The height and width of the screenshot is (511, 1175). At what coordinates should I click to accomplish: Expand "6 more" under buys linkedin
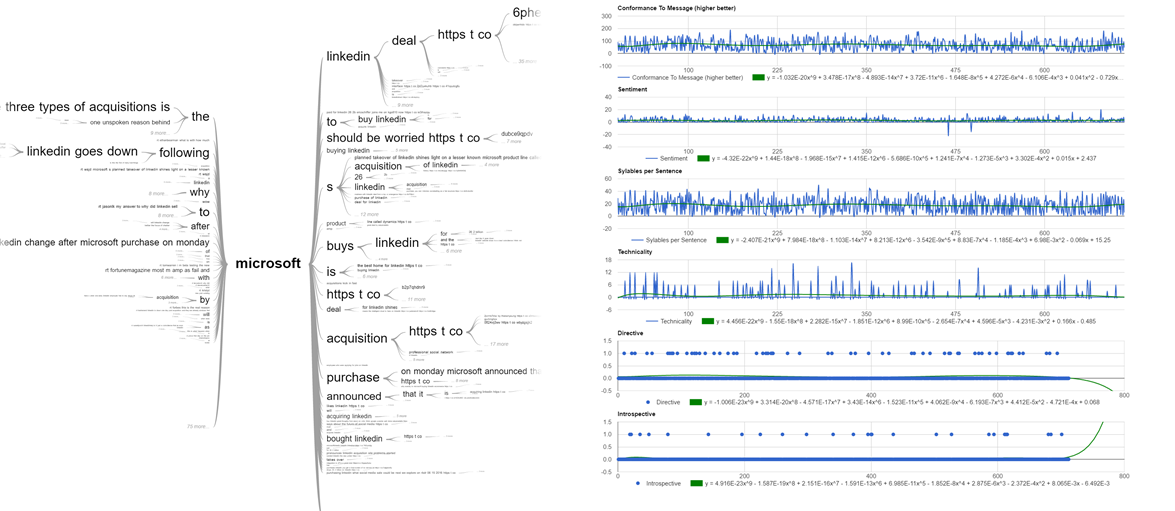tap(453, 251)
